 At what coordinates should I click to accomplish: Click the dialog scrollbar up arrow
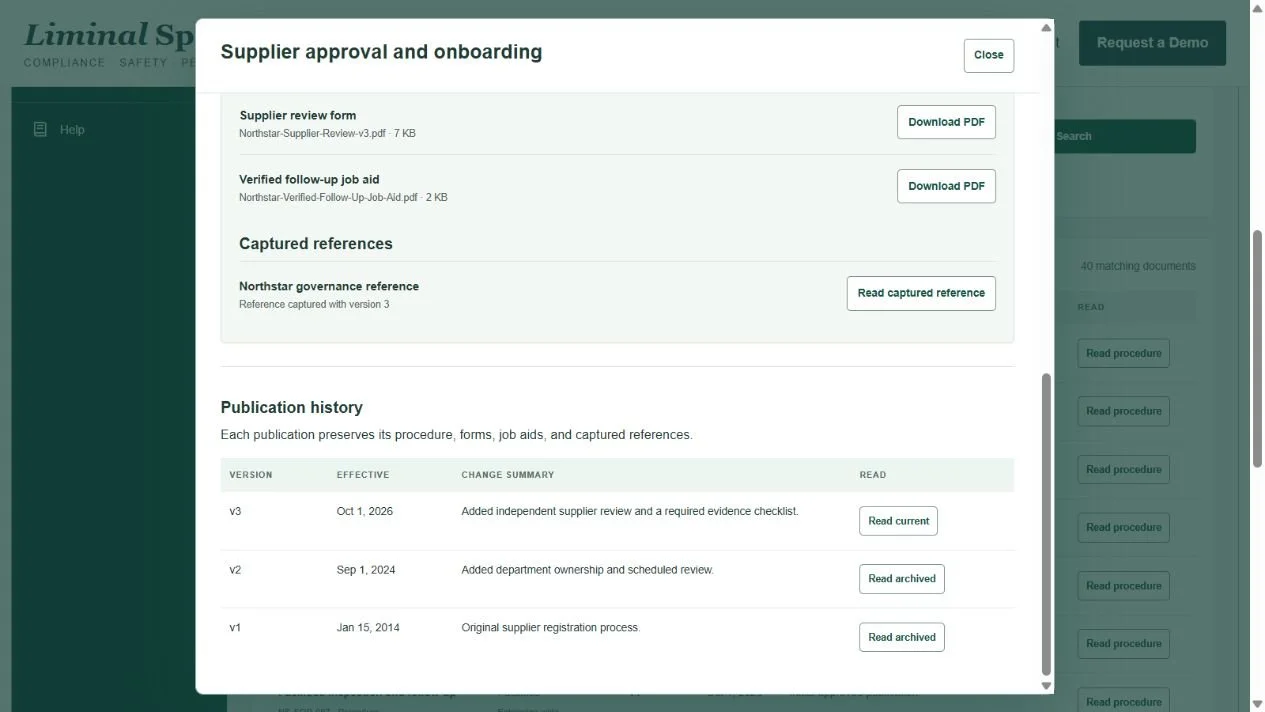(1046, 28)
